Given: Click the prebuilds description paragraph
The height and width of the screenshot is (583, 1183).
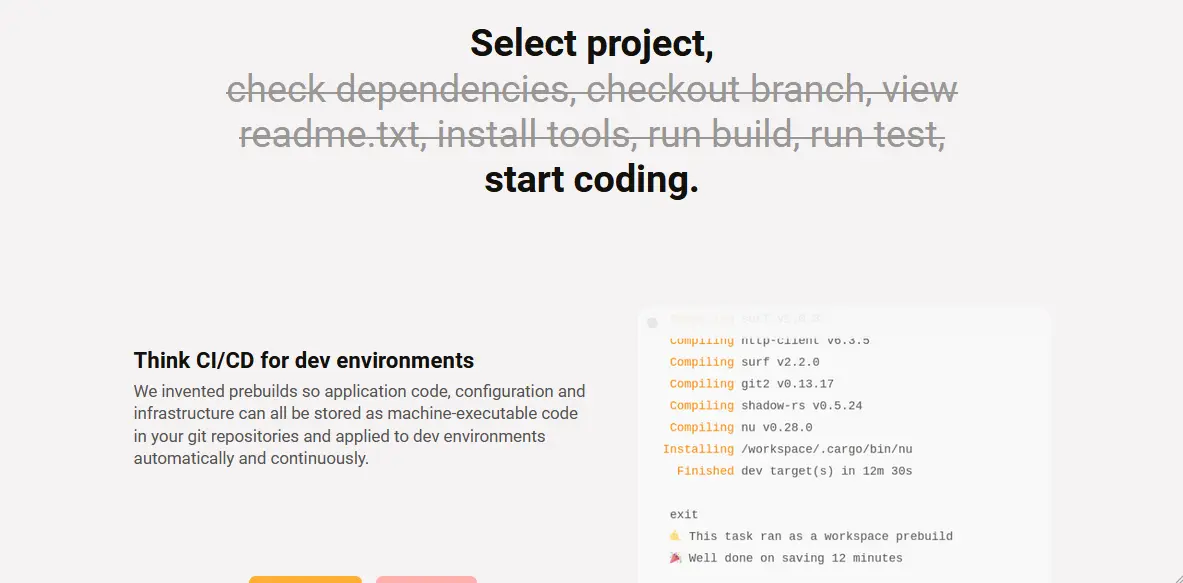Looking at the screenshot, I should [x=358, y=425].
